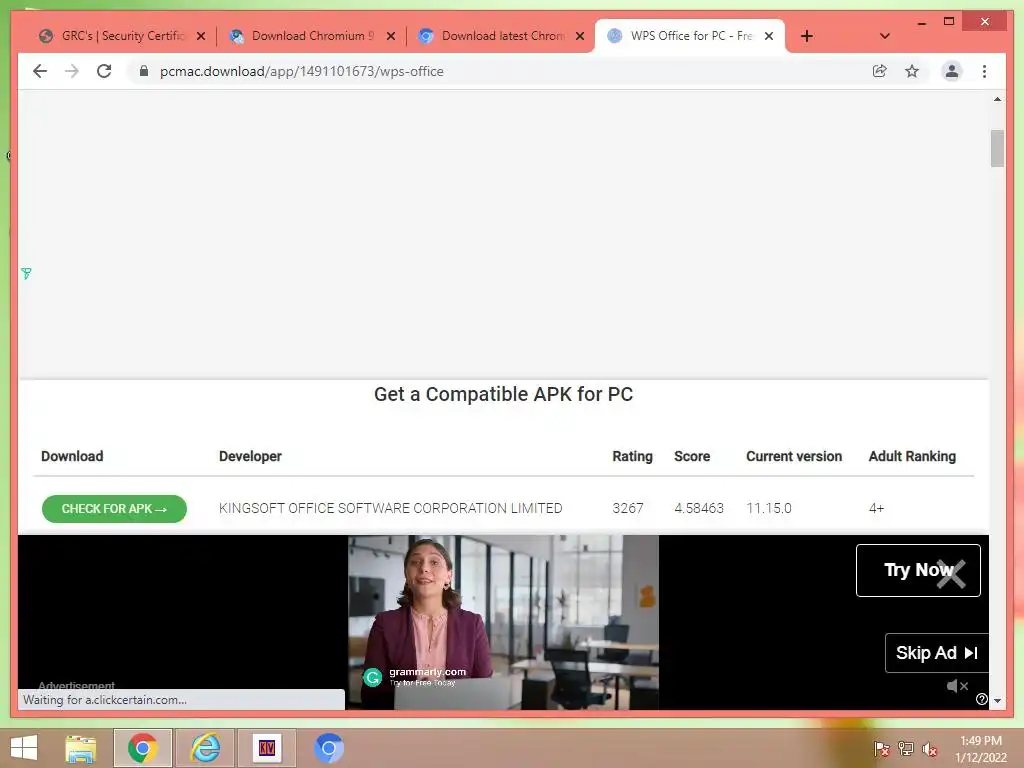Image resolution: width=1024 pixels, height=768 pixels.
Task: Open the Windows Start button
Action: pos(24,748)
